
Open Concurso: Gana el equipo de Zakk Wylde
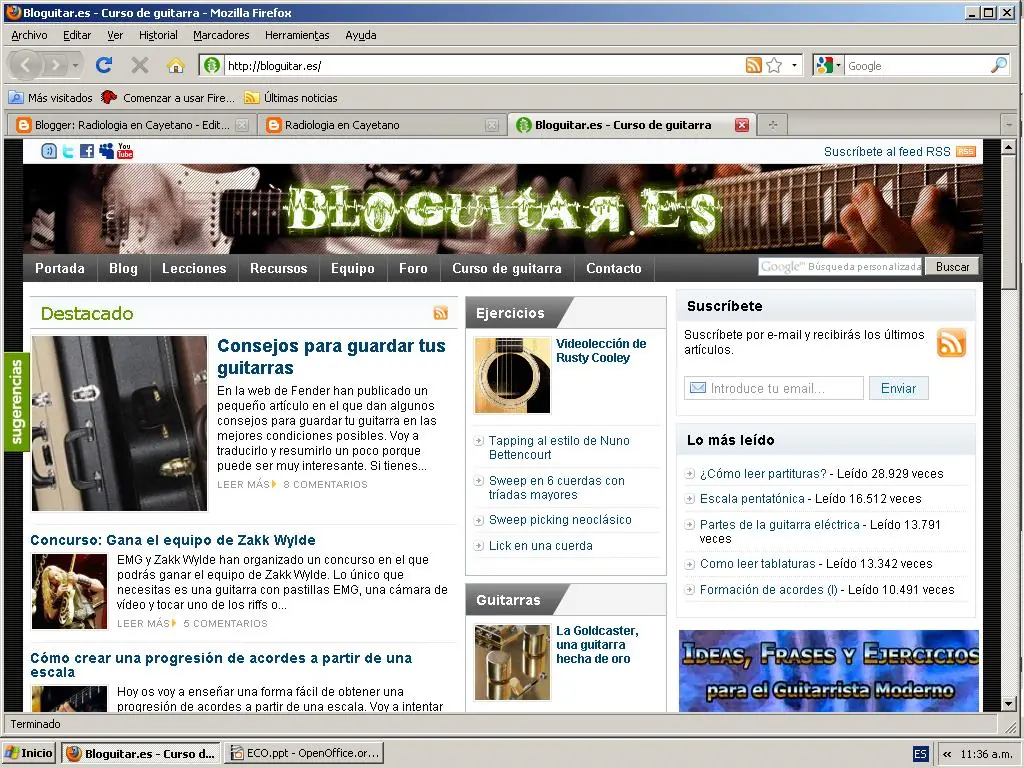[x=173, y=540]
